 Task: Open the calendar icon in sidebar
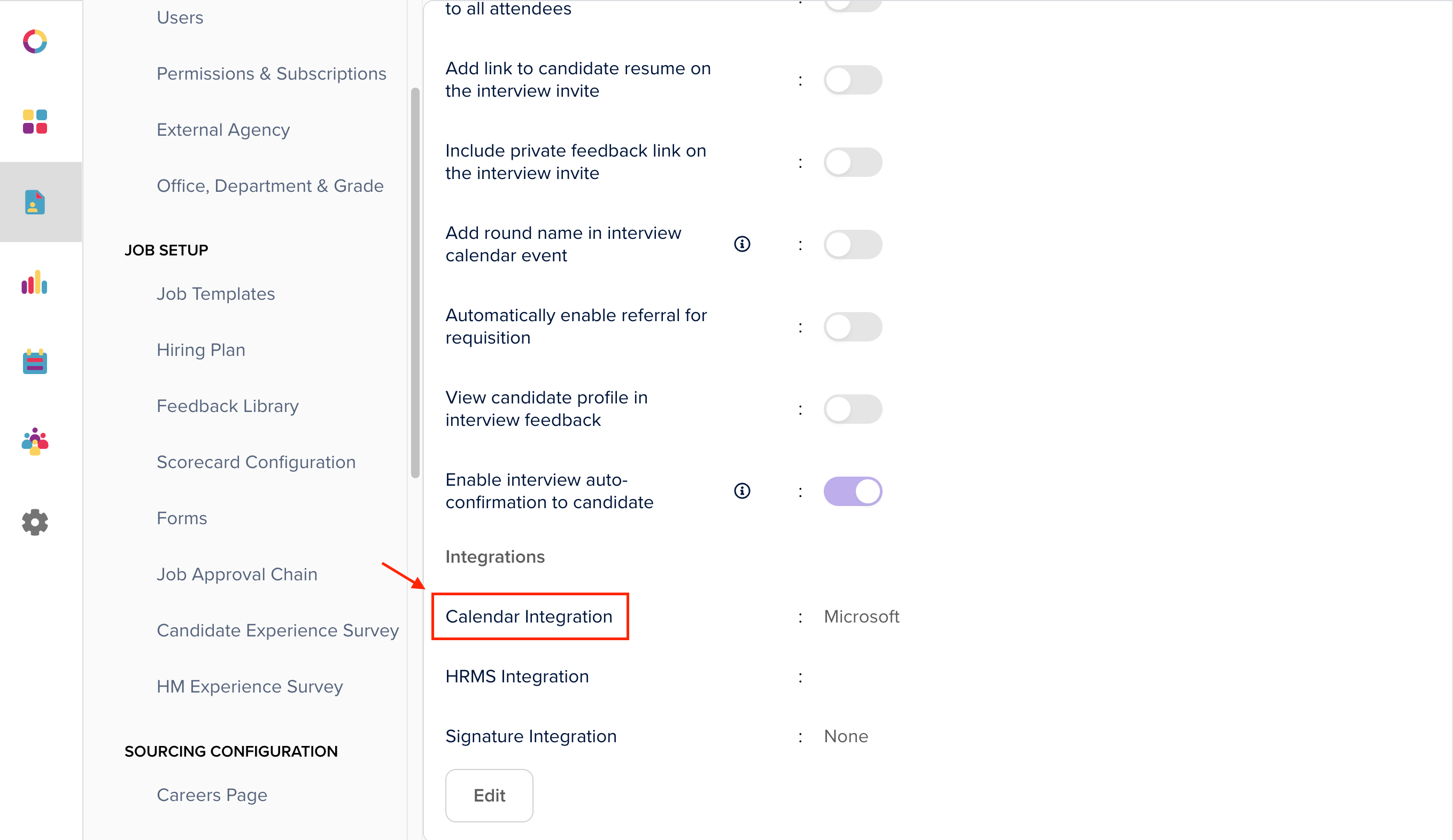pyautogui.click(x=35, y=362)
